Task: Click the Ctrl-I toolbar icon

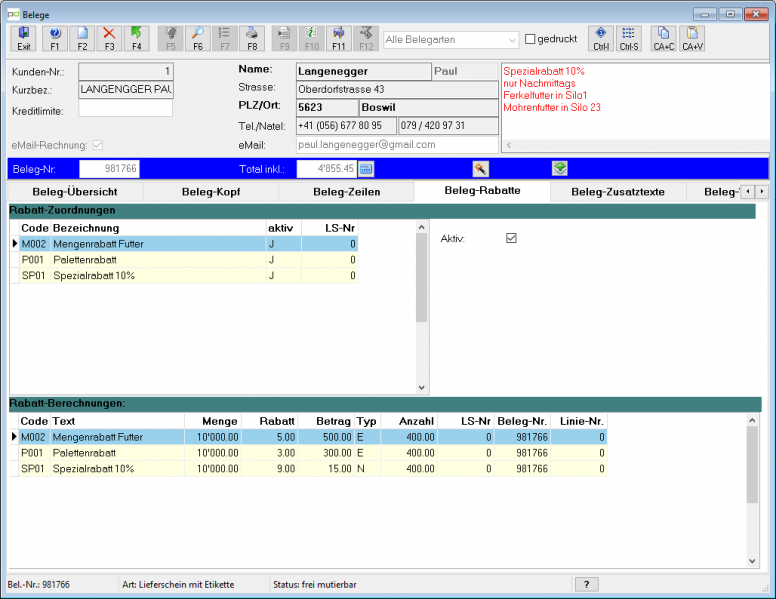Action: (x=601, y=39)
